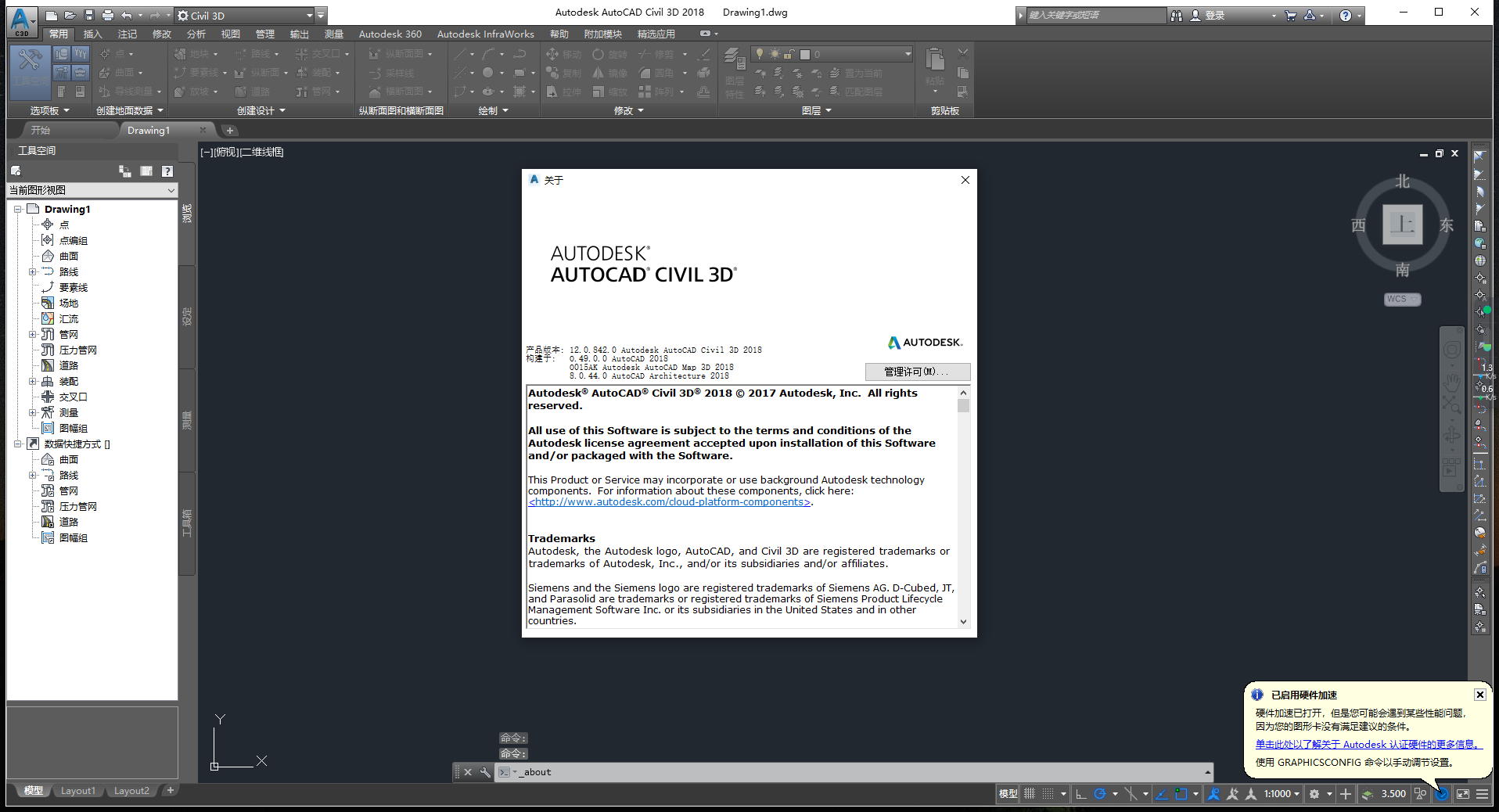Click the command line wrench customize icon
Image resolution: width=1499 pixels, height=812 pixels.
click(x=485, y=772)
